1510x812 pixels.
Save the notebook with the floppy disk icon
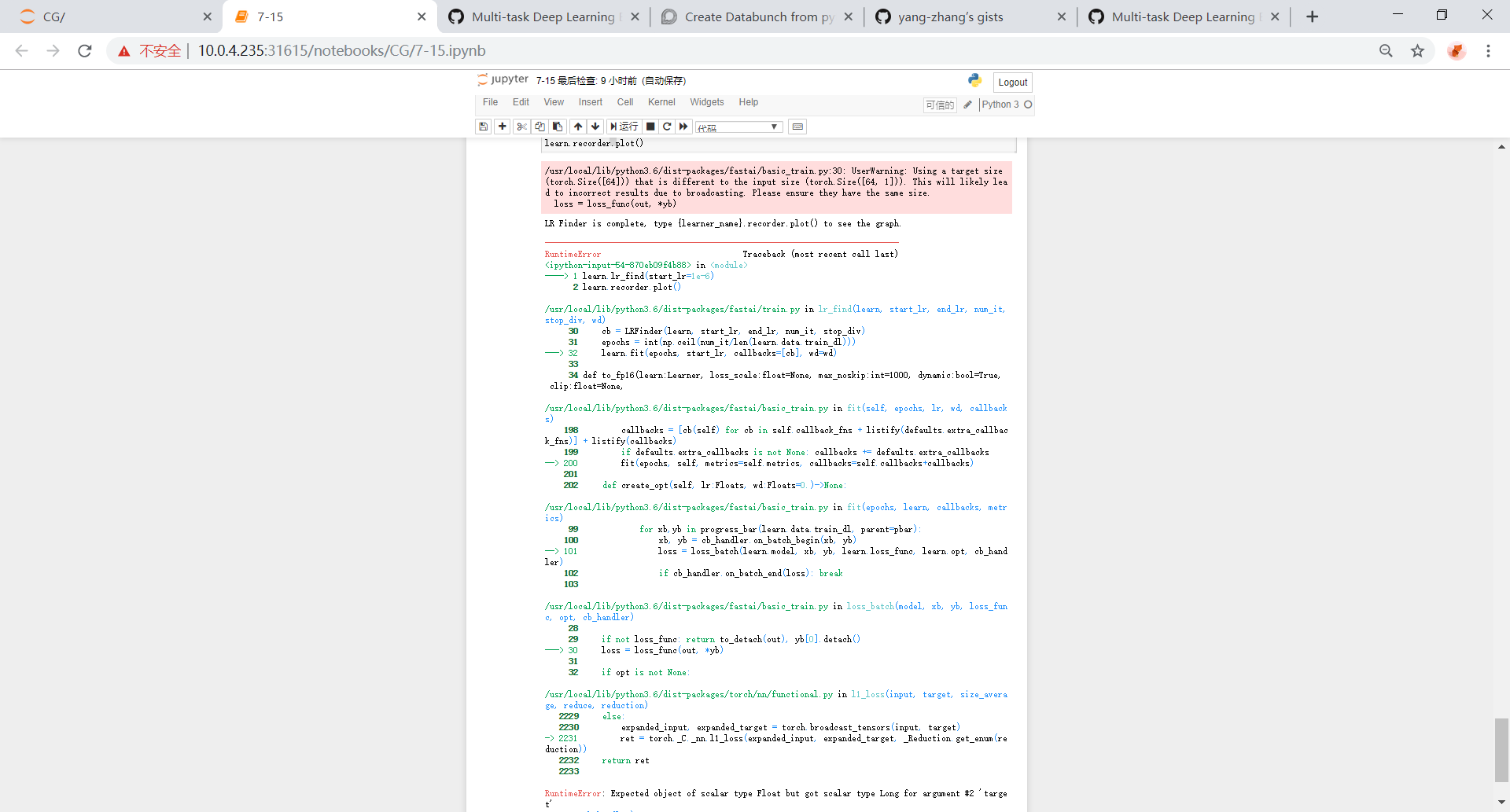(484, 127)
